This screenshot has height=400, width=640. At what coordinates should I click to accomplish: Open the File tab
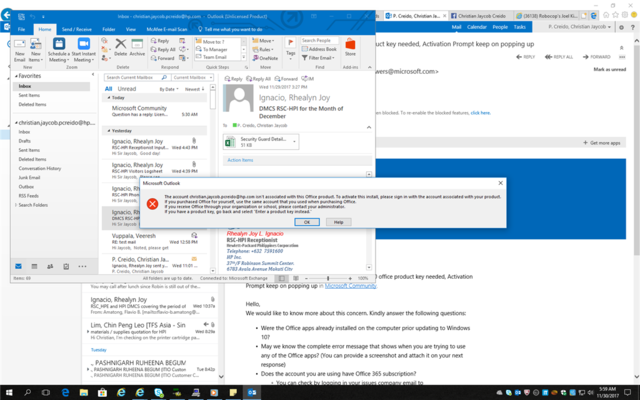[x=21, y=29]
